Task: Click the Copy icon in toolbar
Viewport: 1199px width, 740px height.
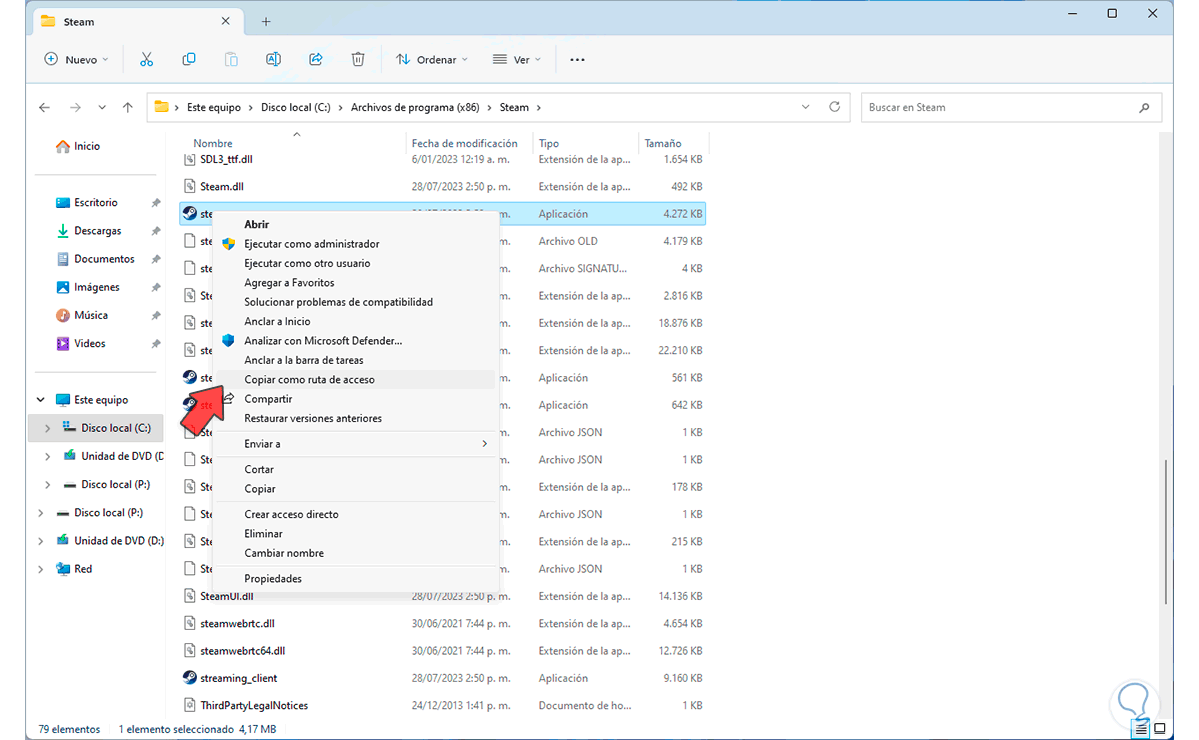Action: coord(189,60)
